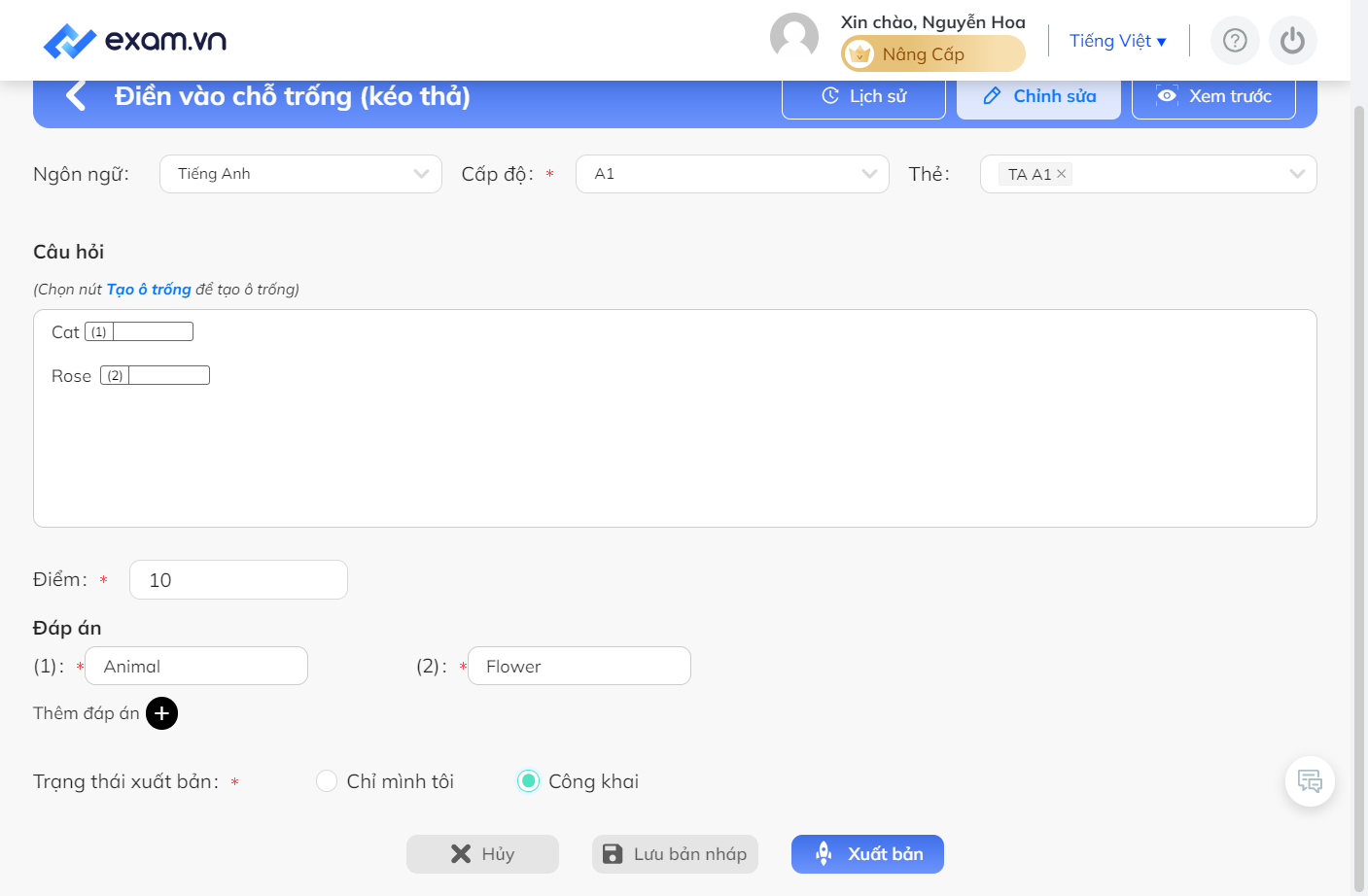Open the Xem trước preview tab

[x=1213, y=96]
